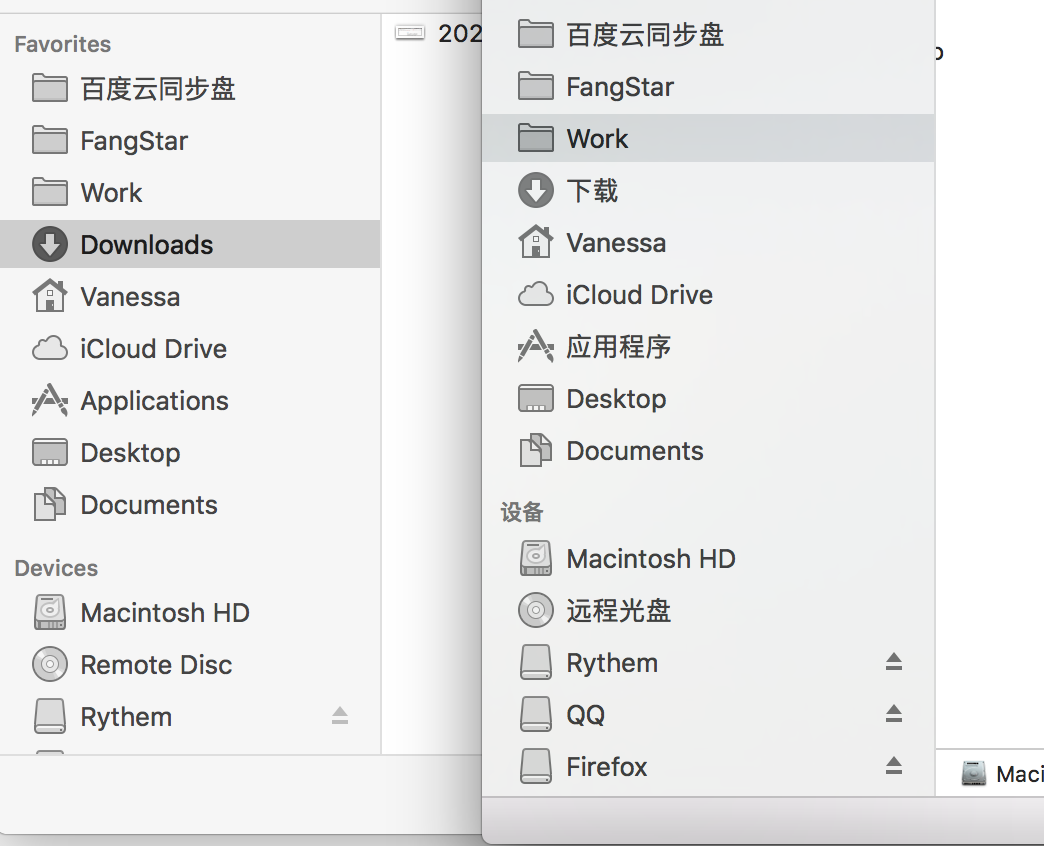Open the 下载 folder in the dialog sidebar
1044x846 pixels.
coord(590,190)
